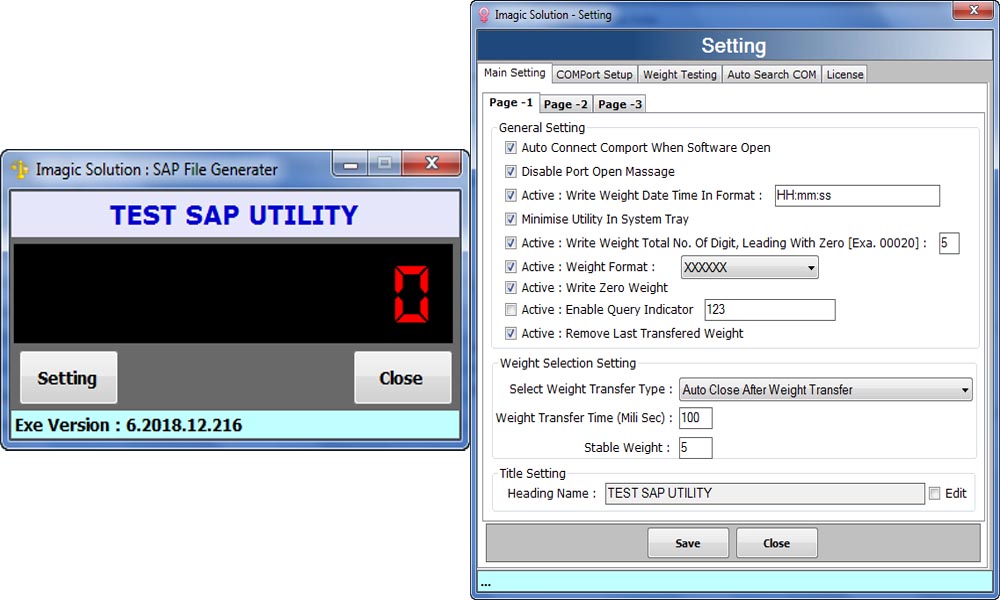Select the Page -1 sub-tab

click(511, 103)
